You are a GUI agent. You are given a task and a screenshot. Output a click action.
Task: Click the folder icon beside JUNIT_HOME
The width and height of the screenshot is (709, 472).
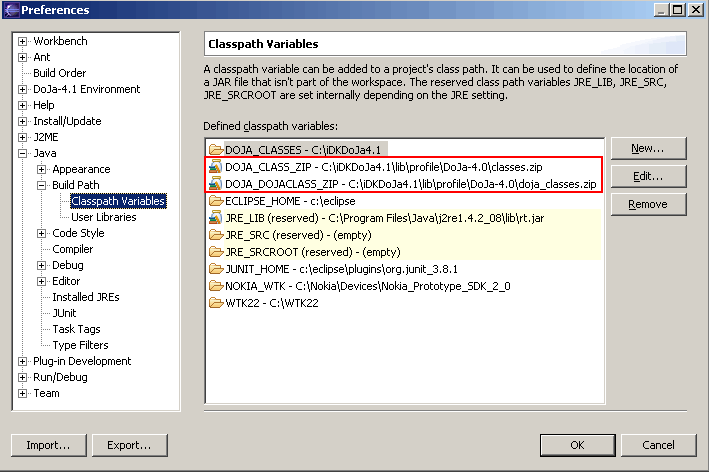216,269
